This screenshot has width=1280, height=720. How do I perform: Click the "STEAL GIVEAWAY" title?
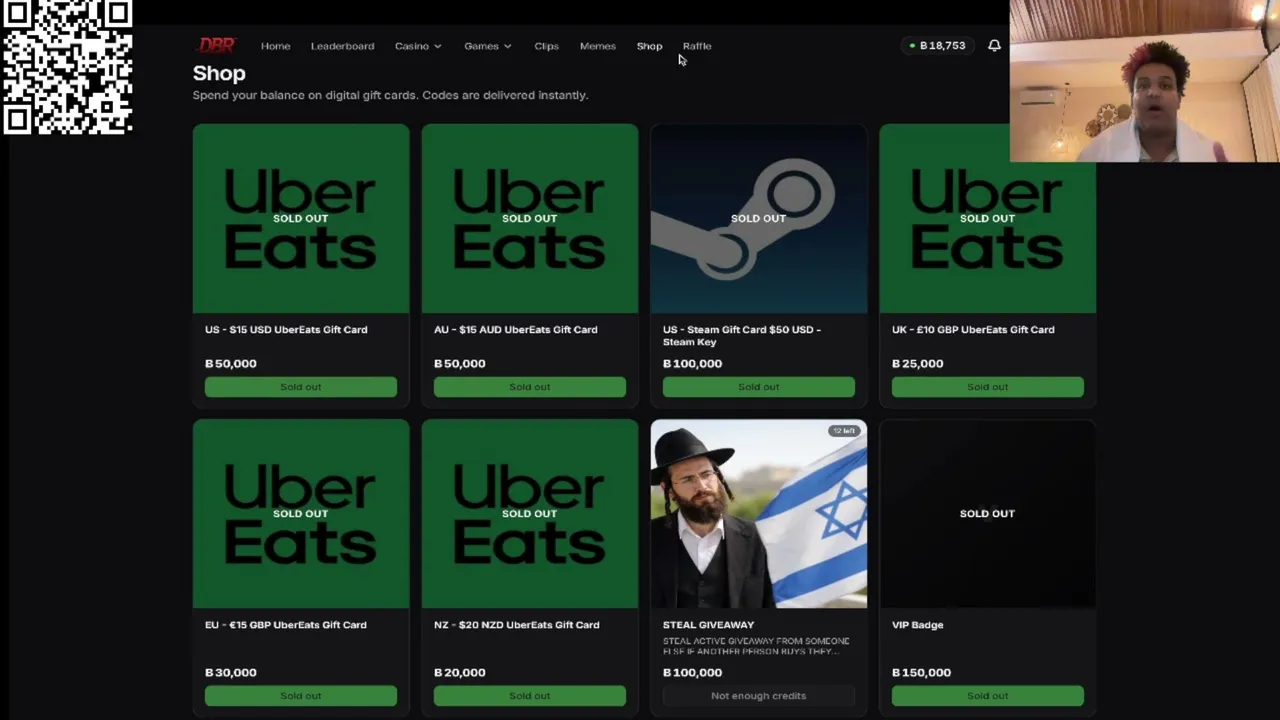pos(708,625)
